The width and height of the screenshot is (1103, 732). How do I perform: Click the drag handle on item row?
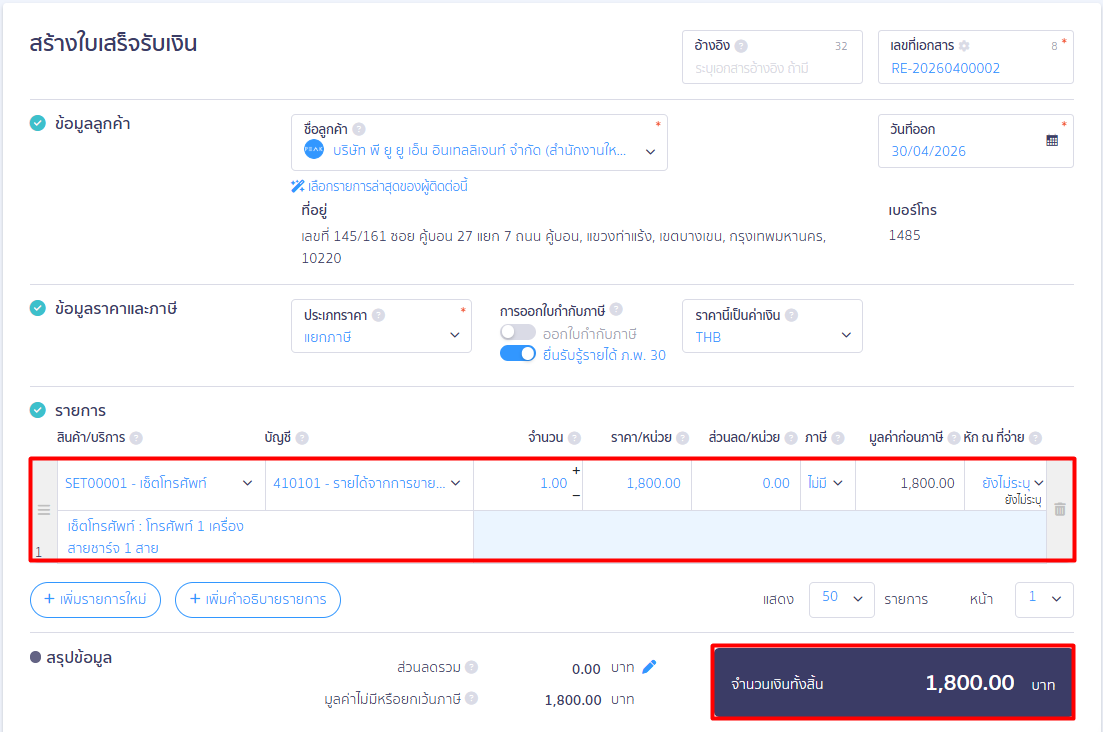click(x=43, y=510)
